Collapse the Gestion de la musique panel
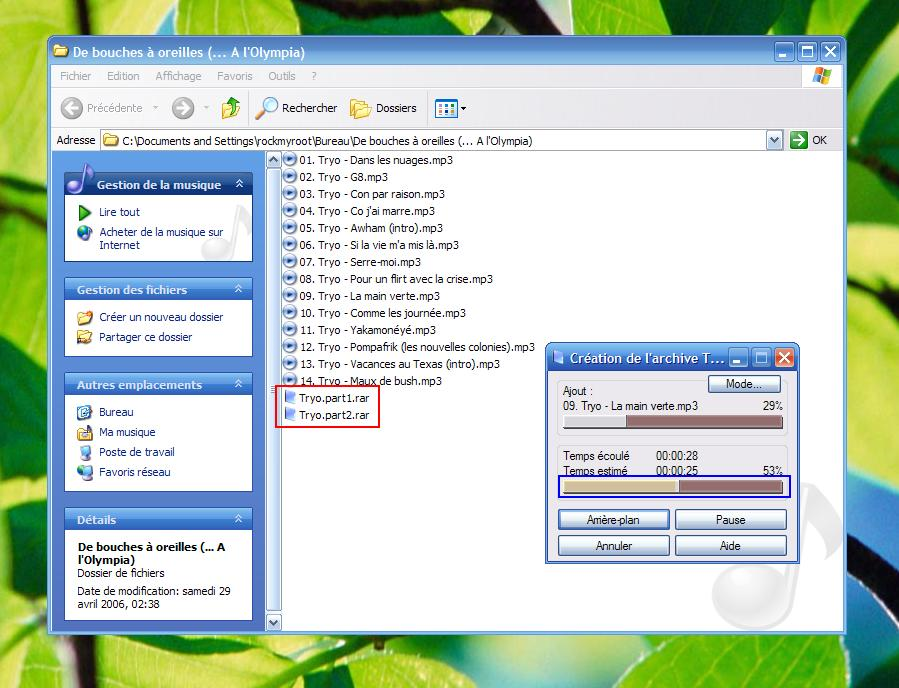This screenshot has width=899, height=688. click(239, 185)
